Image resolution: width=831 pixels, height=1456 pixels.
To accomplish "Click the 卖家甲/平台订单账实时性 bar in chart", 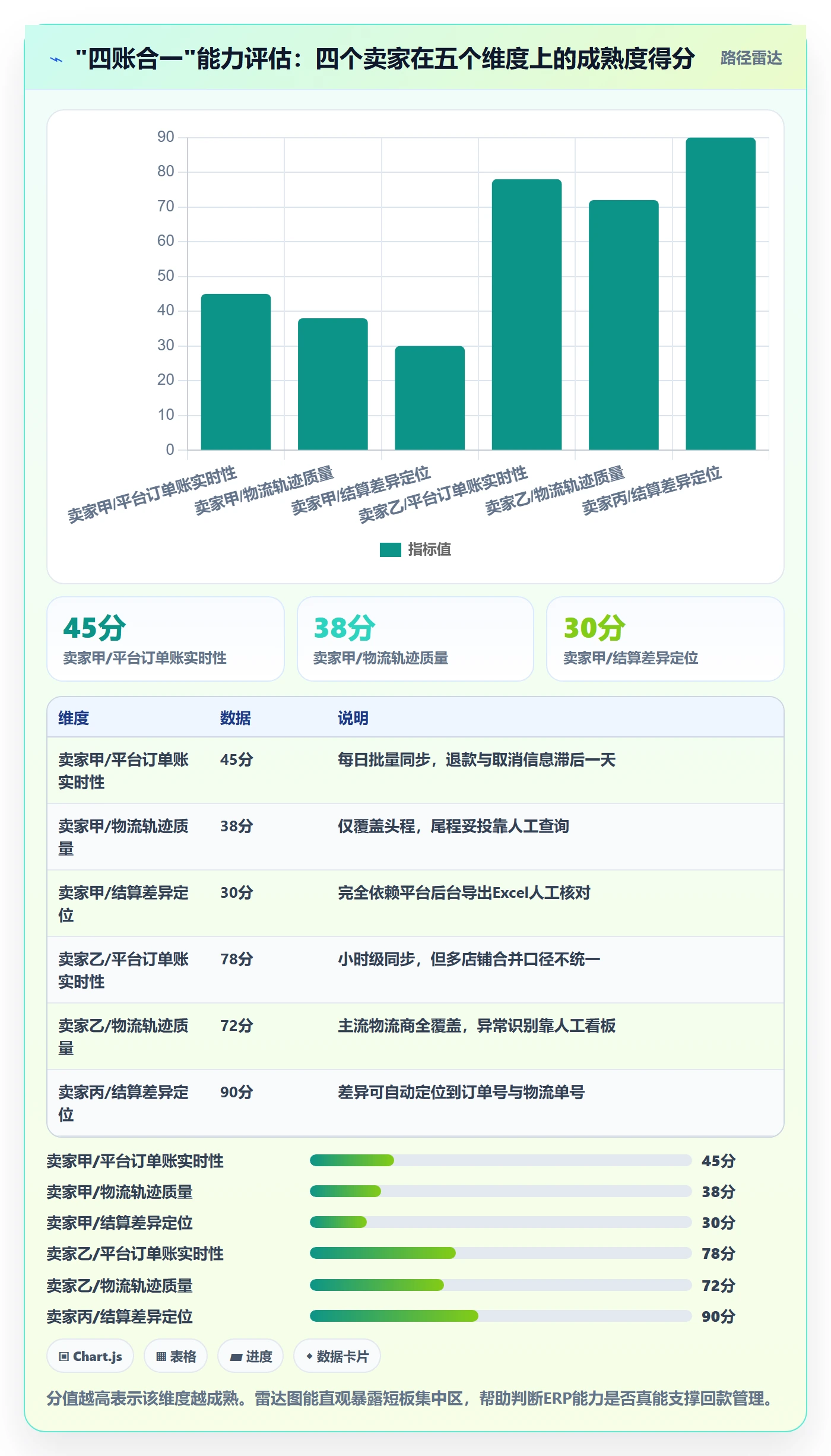I will pos(236,372).
